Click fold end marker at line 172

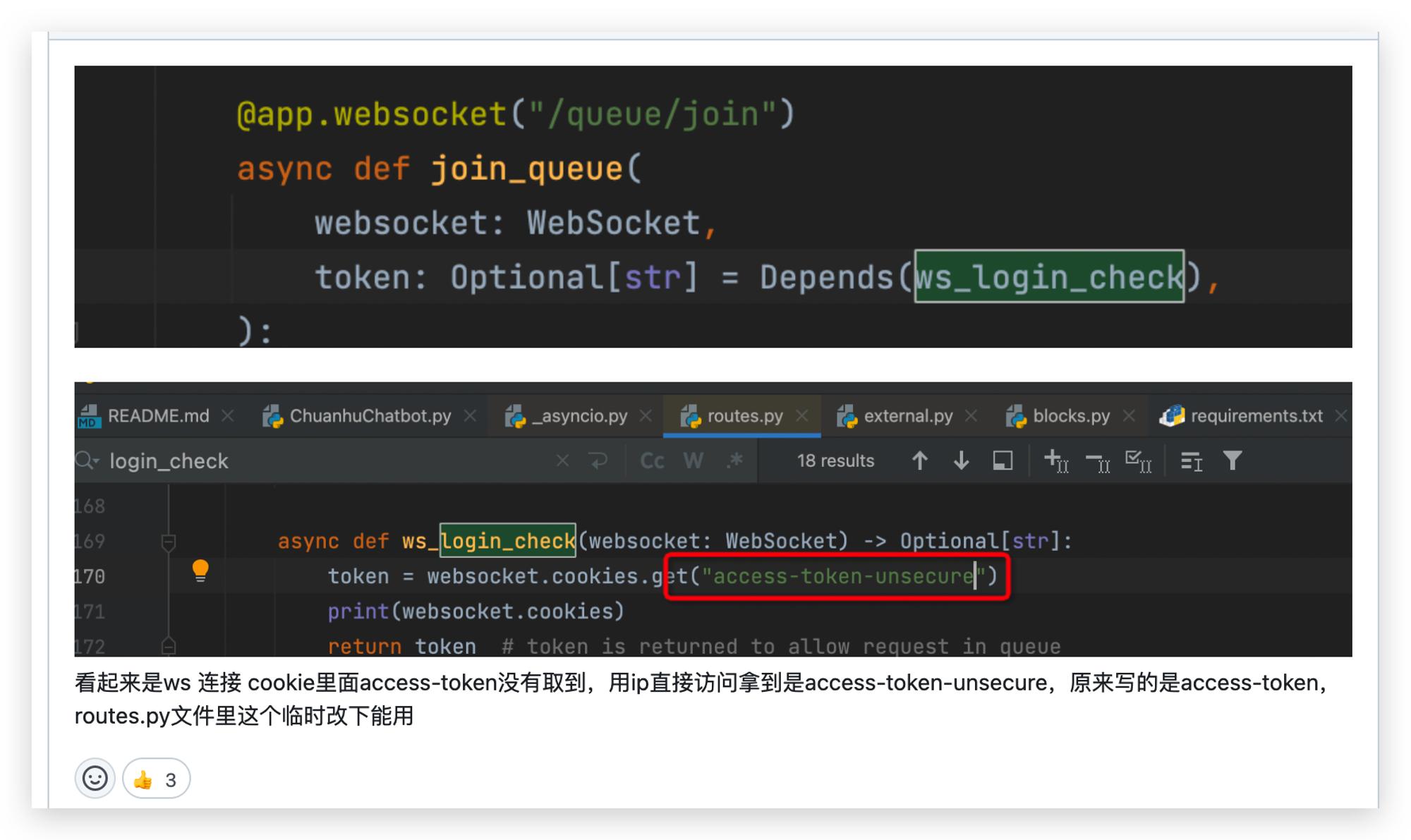pyautogui.click(x=168, y=645)
